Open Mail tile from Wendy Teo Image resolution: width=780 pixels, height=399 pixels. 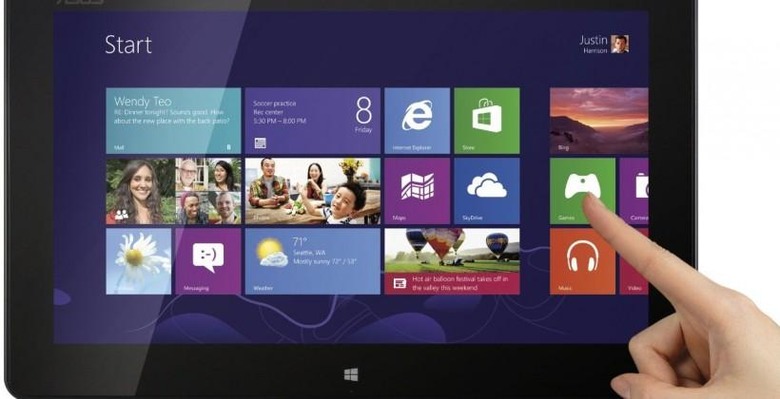pyautogui.click(x=173, y=121)
